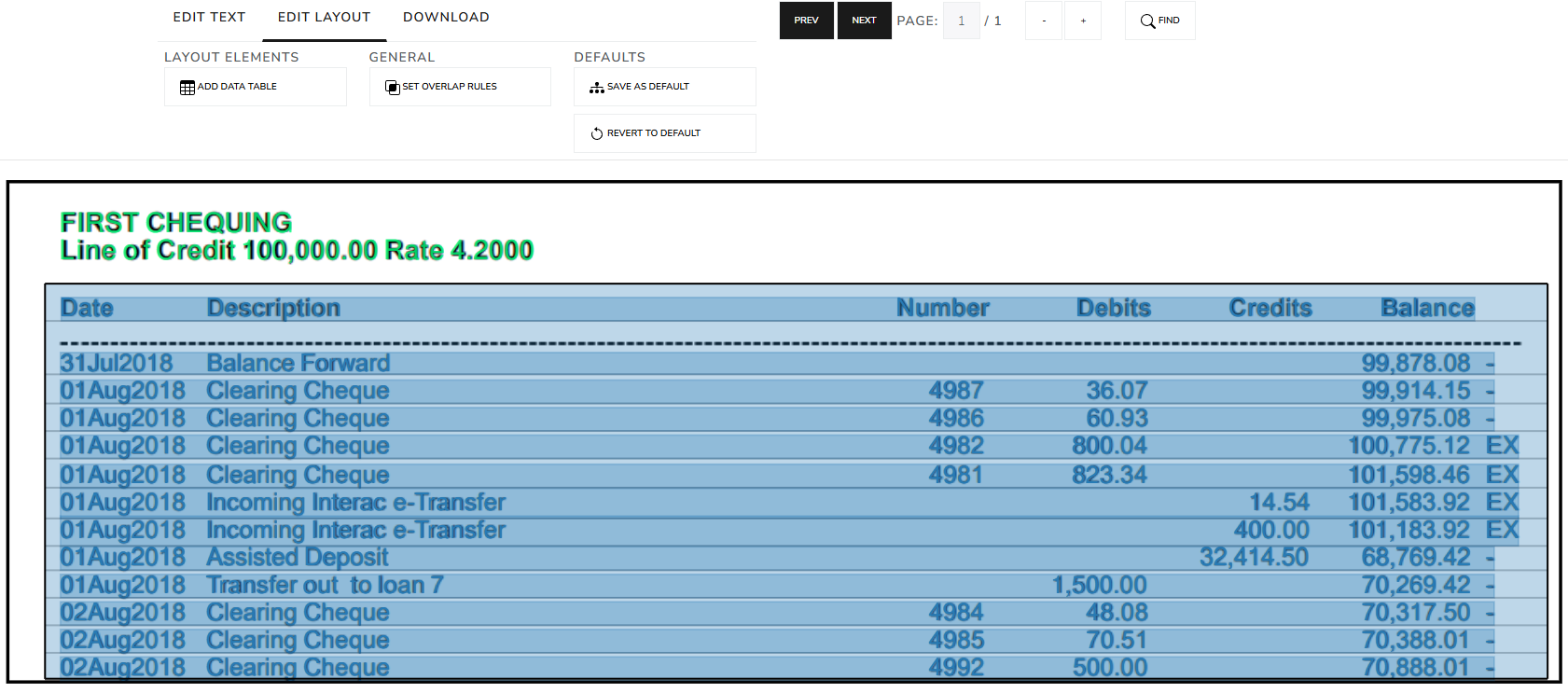Click credit amount 14.54
Viewport: 1568px width, 693px height.
point(1280,503)
